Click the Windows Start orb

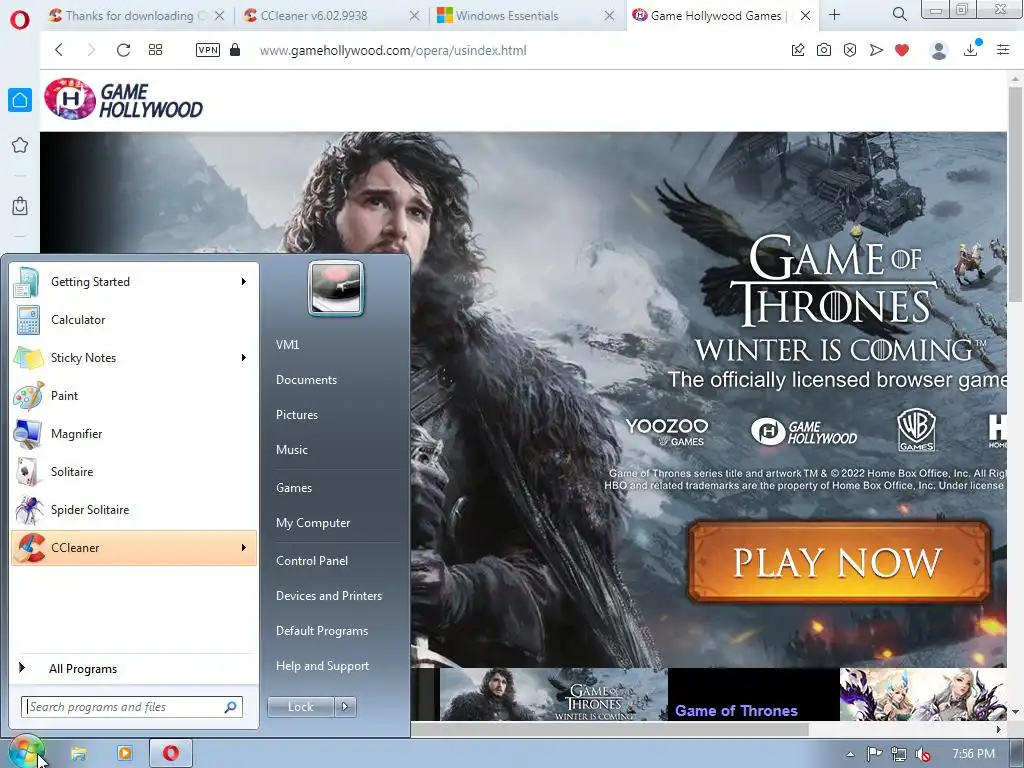pyautogui.click(x=25, y=752)
